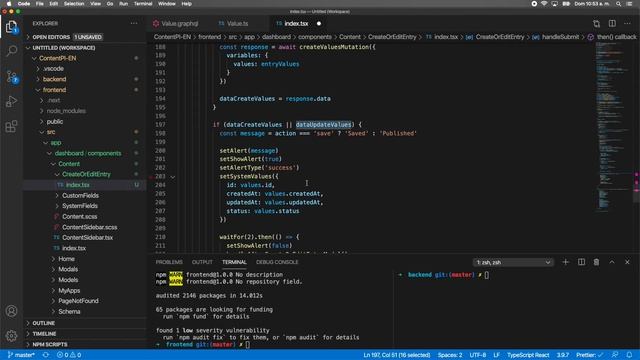Click the handleSubmit breadcrumb
The image size is (640, 360).
click(560, 37)
